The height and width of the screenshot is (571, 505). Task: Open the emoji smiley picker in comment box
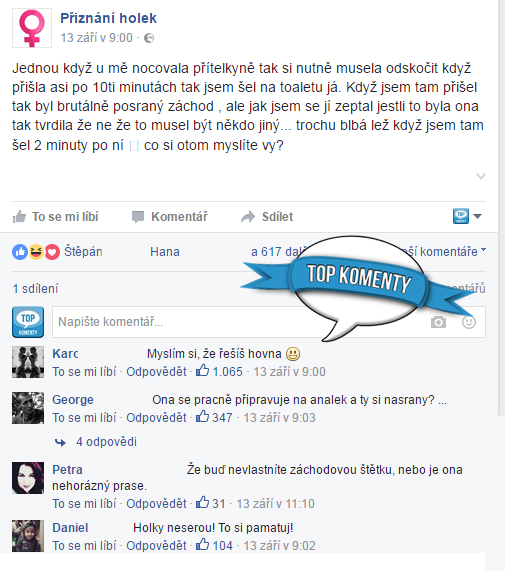(x=469, y=322)
